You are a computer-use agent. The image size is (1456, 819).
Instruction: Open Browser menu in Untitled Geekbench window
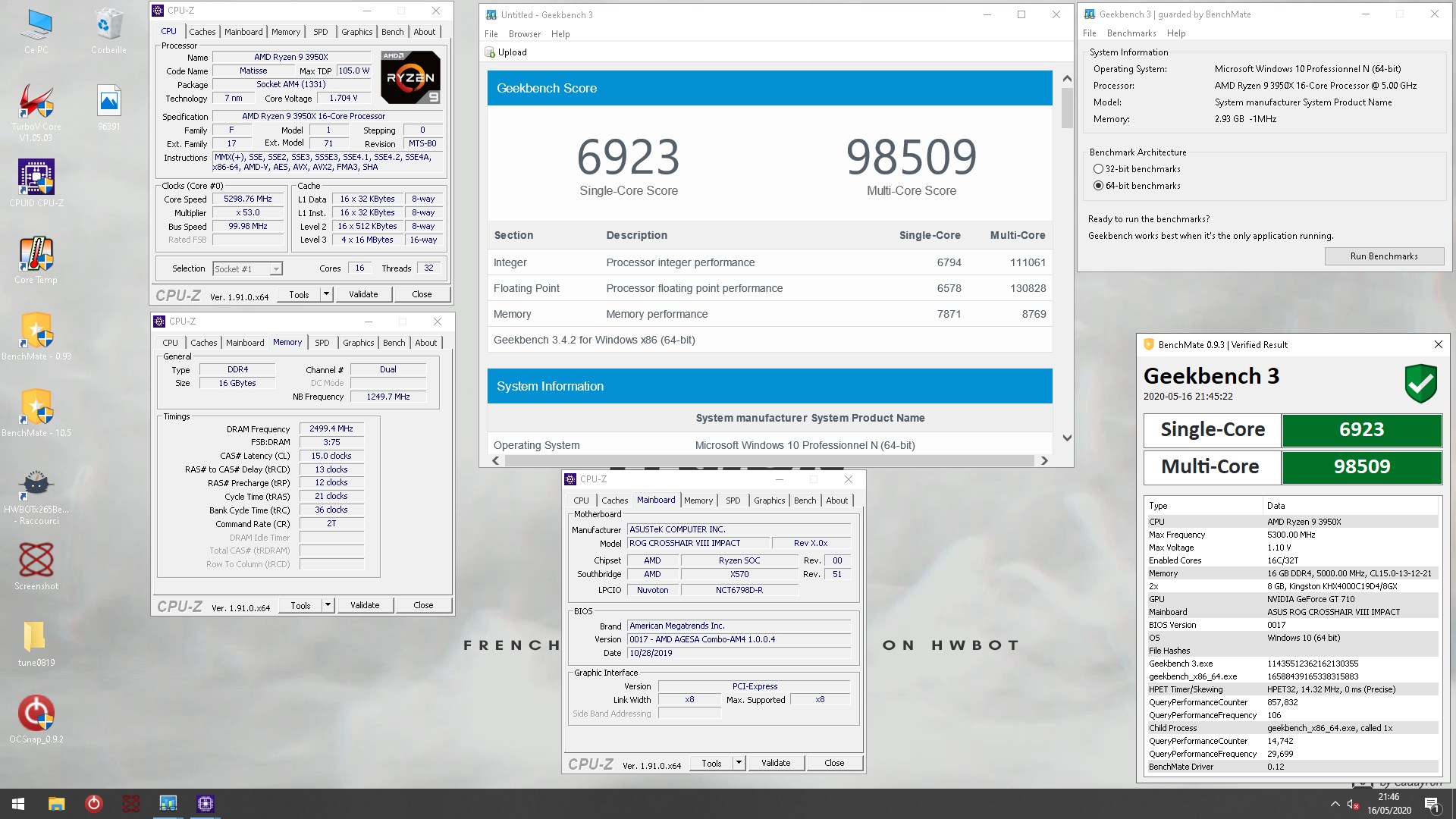[x=525, y=34]
